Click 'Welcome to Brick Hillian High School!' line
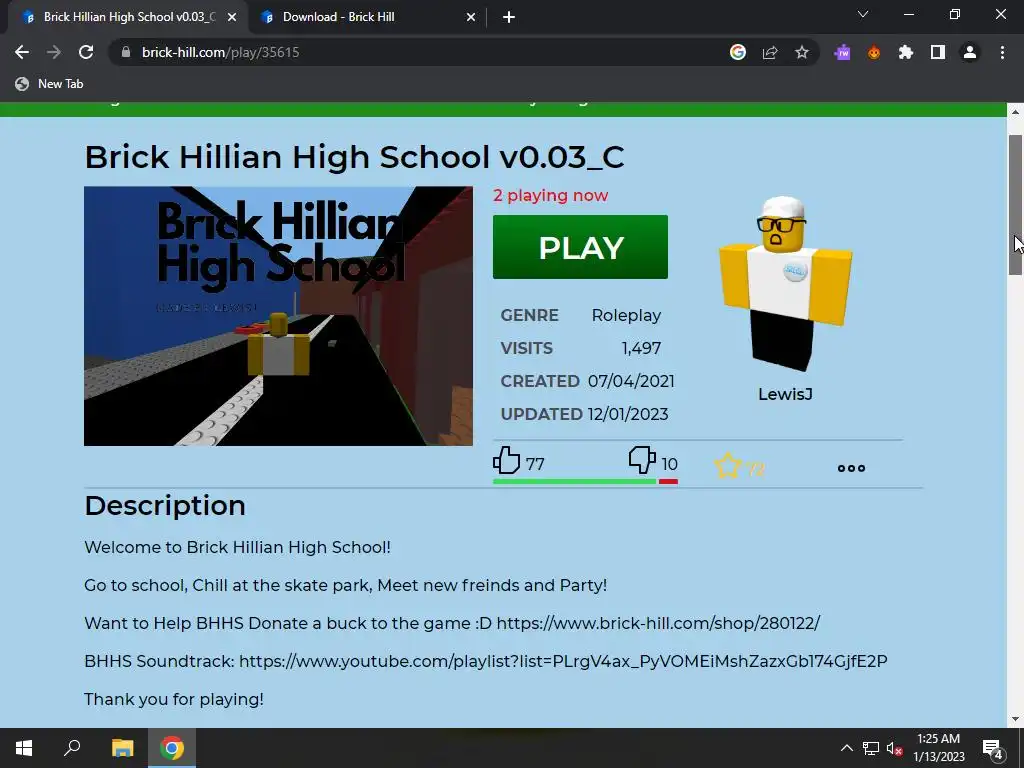 click(238, 547)
